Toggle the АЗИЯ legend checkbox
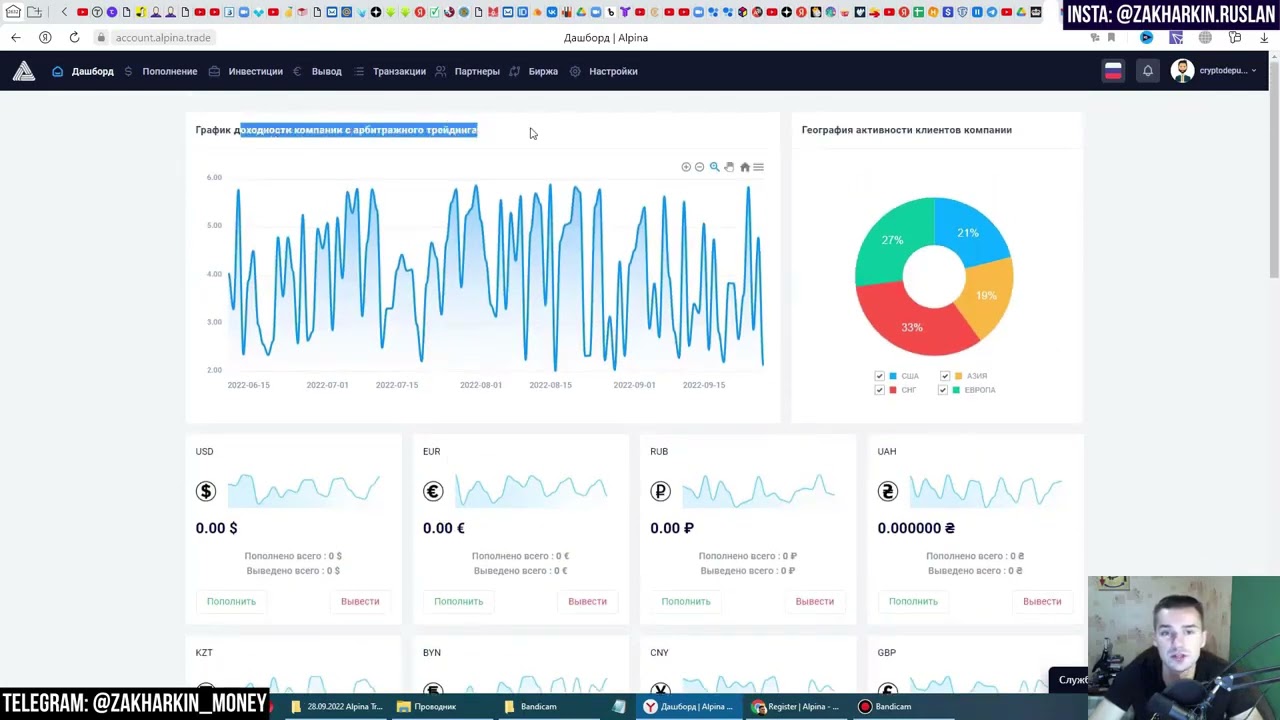The width and height of the screenshot is (1280, 720). pos(945,376)
